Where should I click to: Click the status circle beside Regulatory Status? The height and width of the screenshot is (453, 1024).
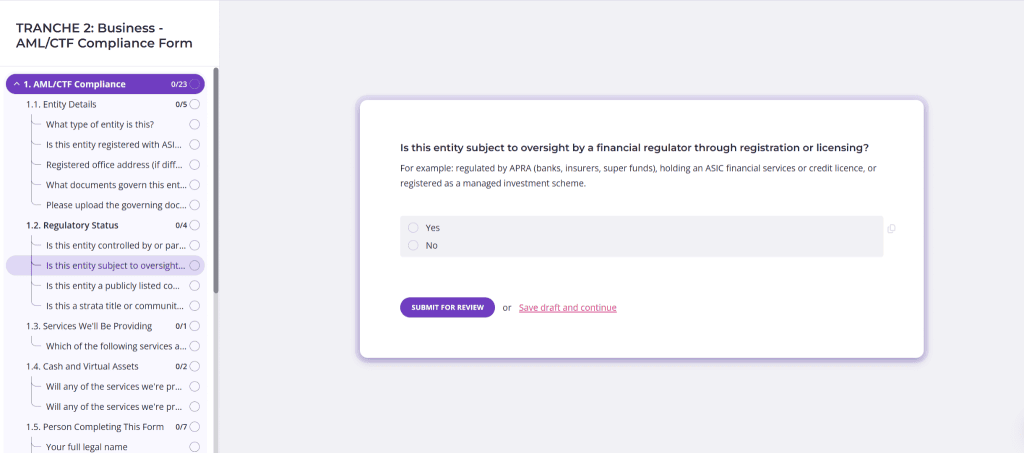195,225
